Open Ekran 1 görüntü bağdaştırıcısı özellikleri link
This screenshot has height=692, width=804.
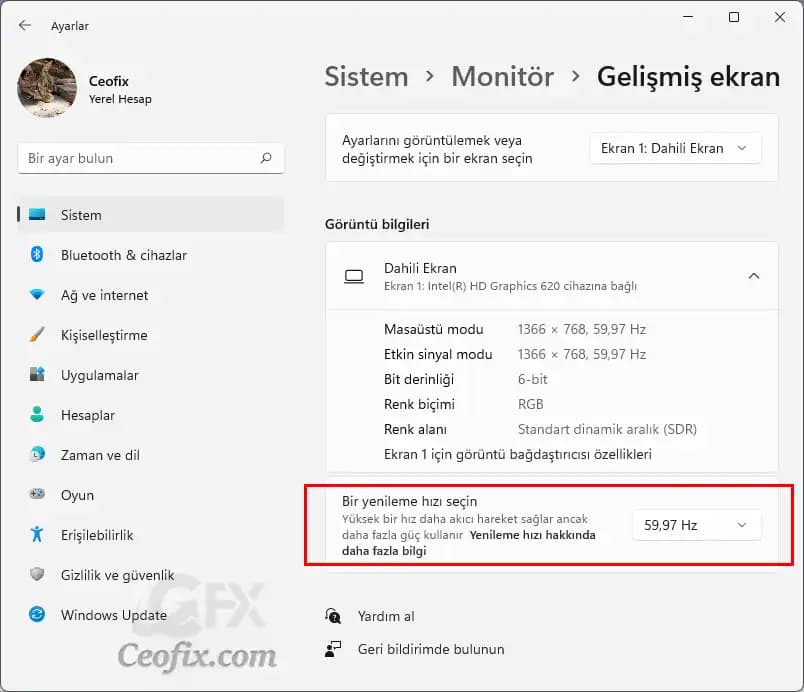pyautogui.click(x=517, y=454)
